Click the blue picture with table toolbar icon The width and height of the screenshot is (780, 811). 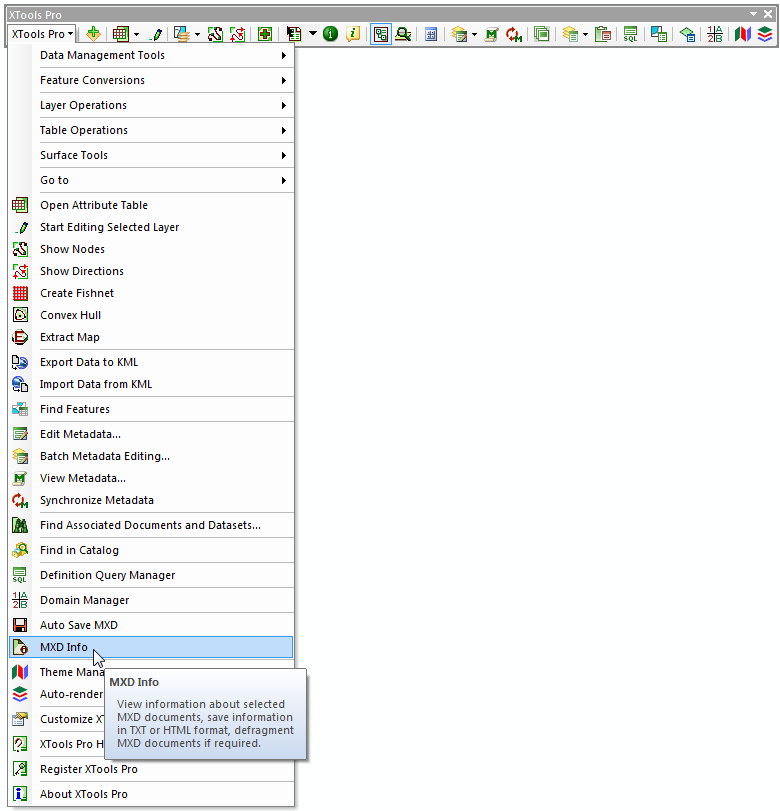tap(658, 34)
